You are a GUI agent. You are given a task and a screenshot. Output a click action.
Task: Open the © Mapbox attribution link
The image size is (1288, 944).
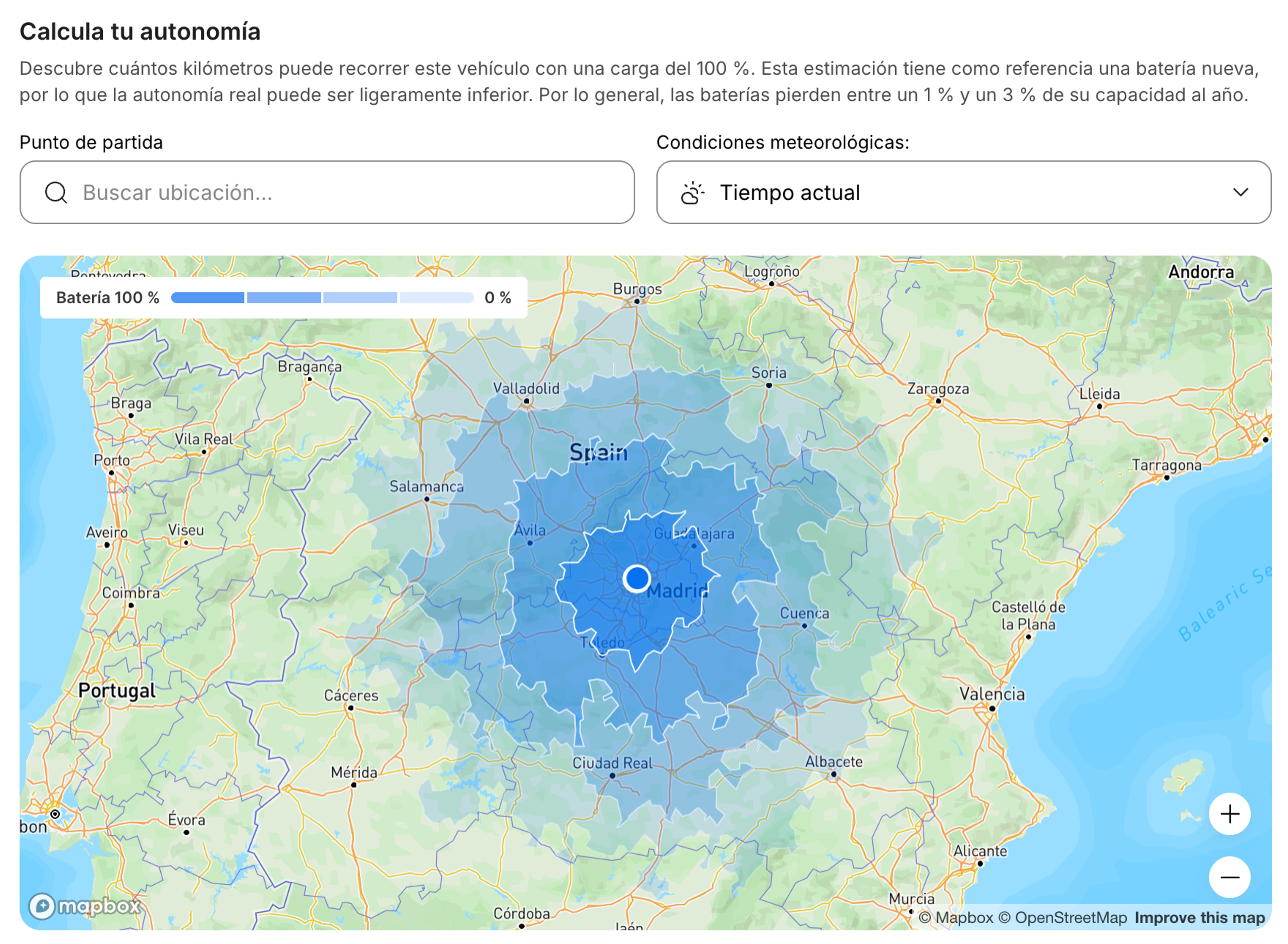955,918
